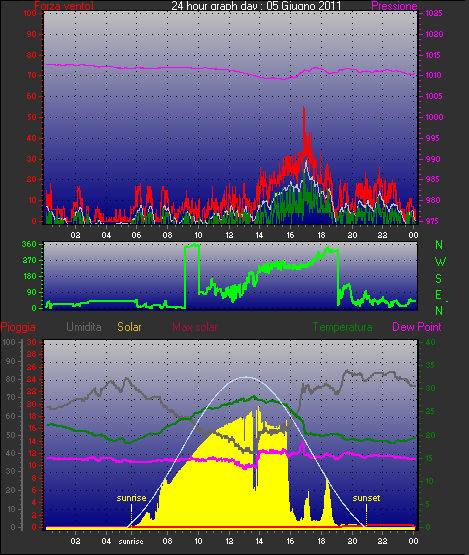Image resolution: width=469 pixels, height=555 pixels.
Task: Select the green Temperatura legend label
Action: click(342, 327)
